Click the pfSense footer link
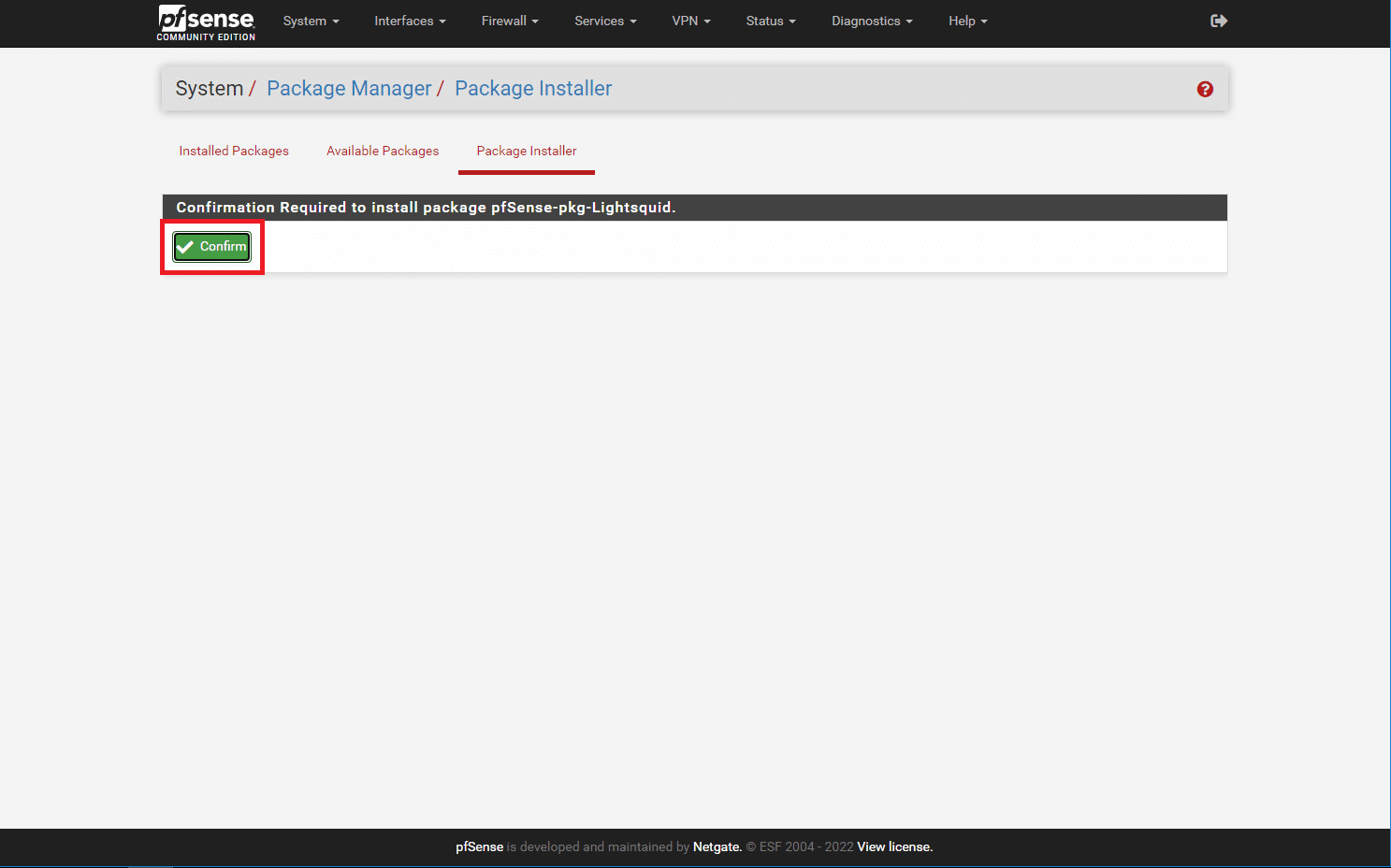The height and width of the screenshot is (868, 1391). [479, 846]
